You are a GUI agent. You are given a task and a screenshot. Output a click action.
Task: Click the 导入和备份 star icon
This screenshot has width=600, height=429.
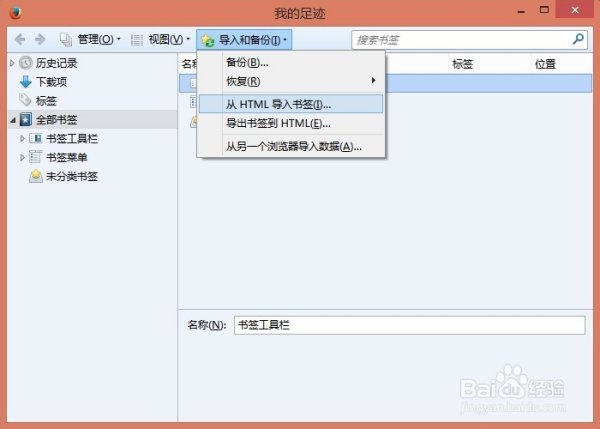pyautogui.click(x=208, y=40)
